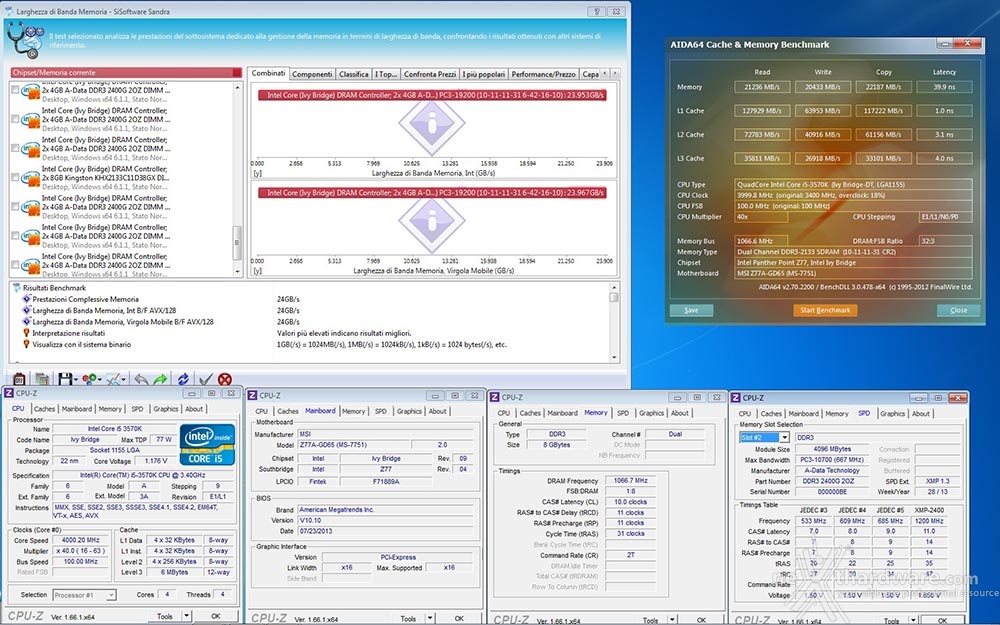Click the Intel Core i5 logo in CPU-Z

coord(207,444)
